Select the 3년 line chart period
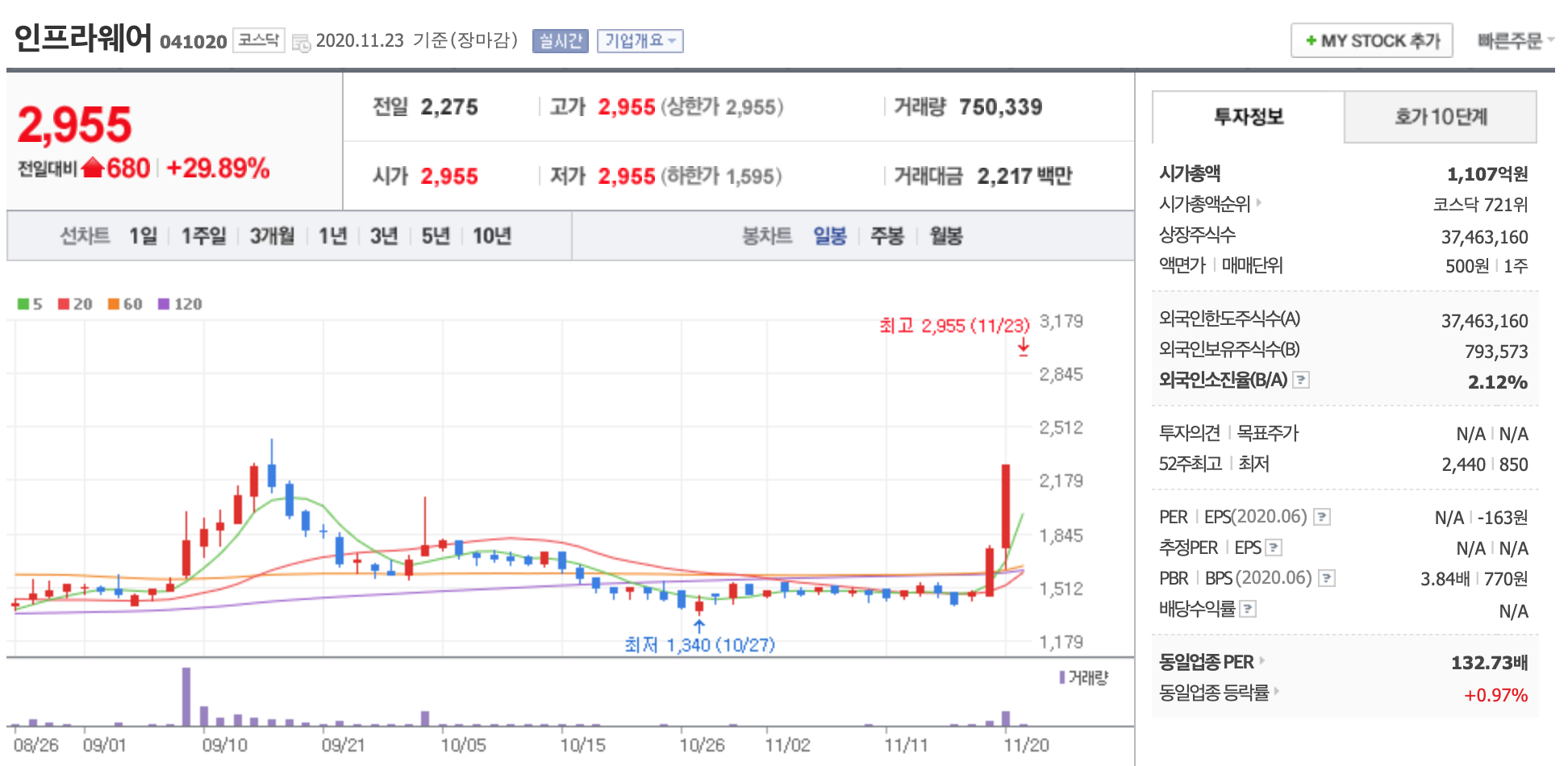 pos(384,236)
